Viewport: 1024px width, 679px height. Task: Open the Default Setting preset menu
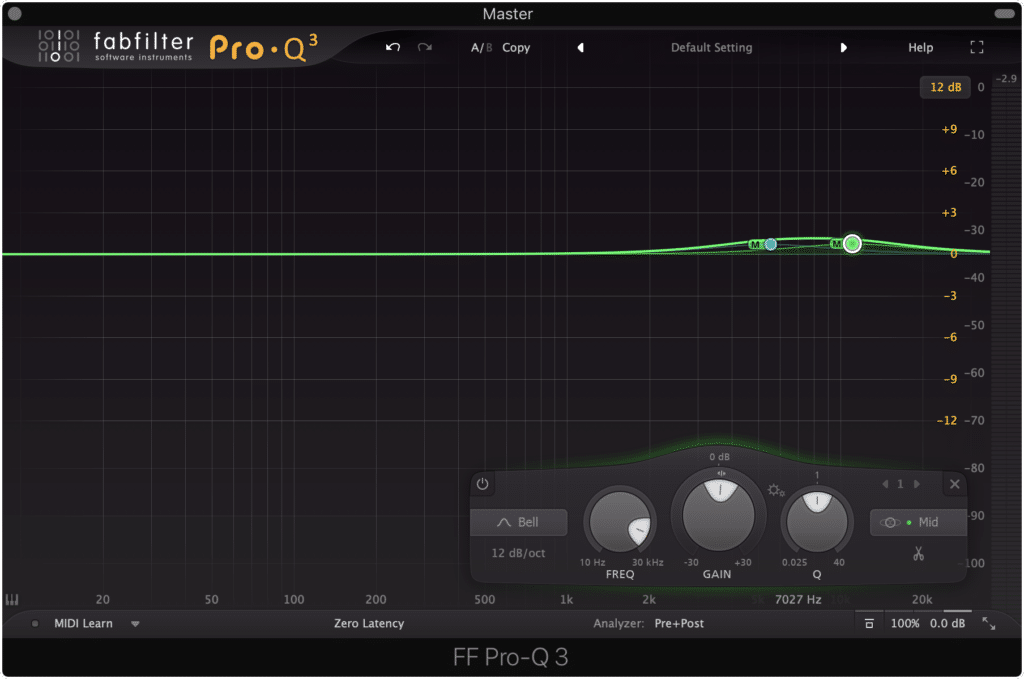tap(711, 48)
